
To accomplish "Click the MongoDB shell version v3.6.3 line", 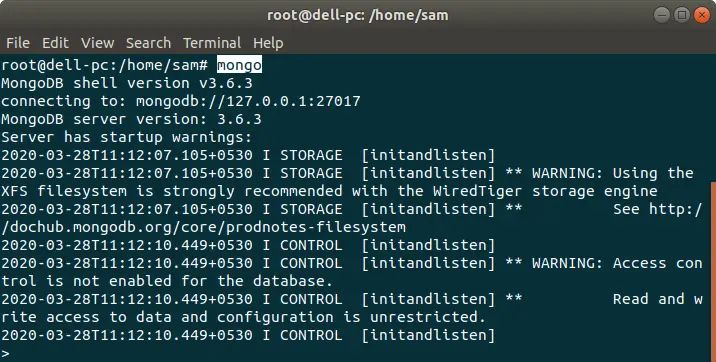I will (127, 83).
